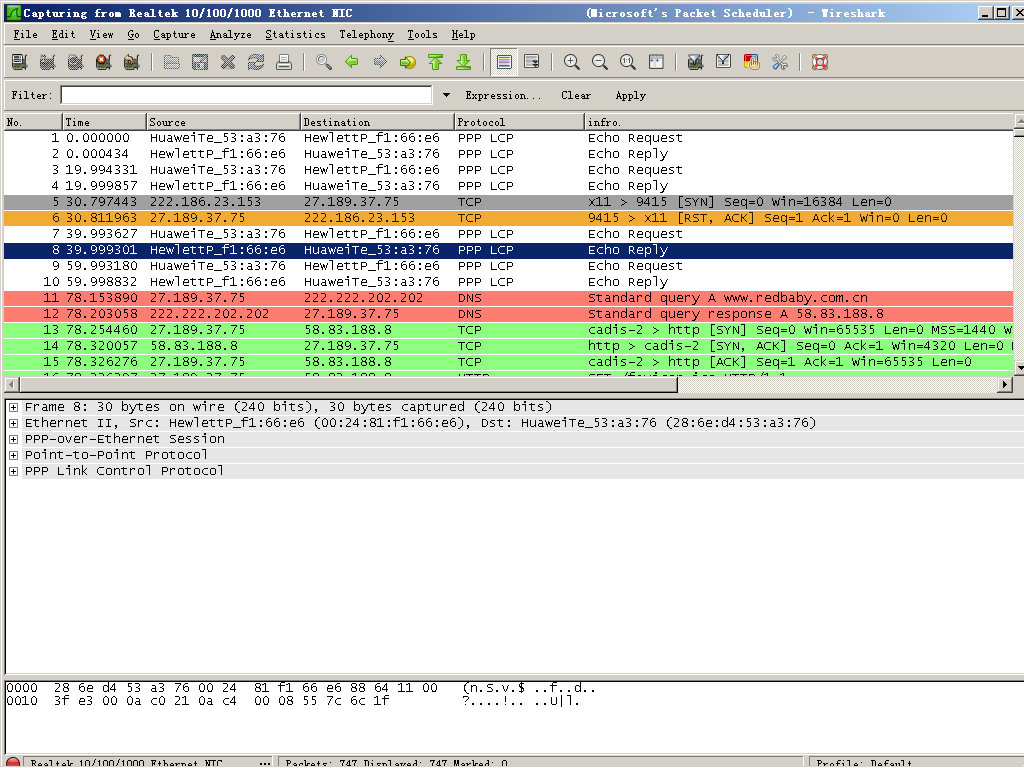The image size is (1024, 768).
Task: Expand Point-to-Point Protocol node
Action: 13,455
